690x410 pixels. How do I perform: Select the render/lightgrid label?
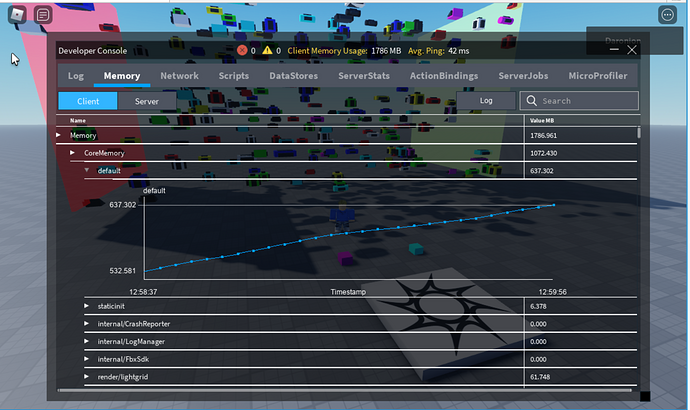tap(123, 377)
